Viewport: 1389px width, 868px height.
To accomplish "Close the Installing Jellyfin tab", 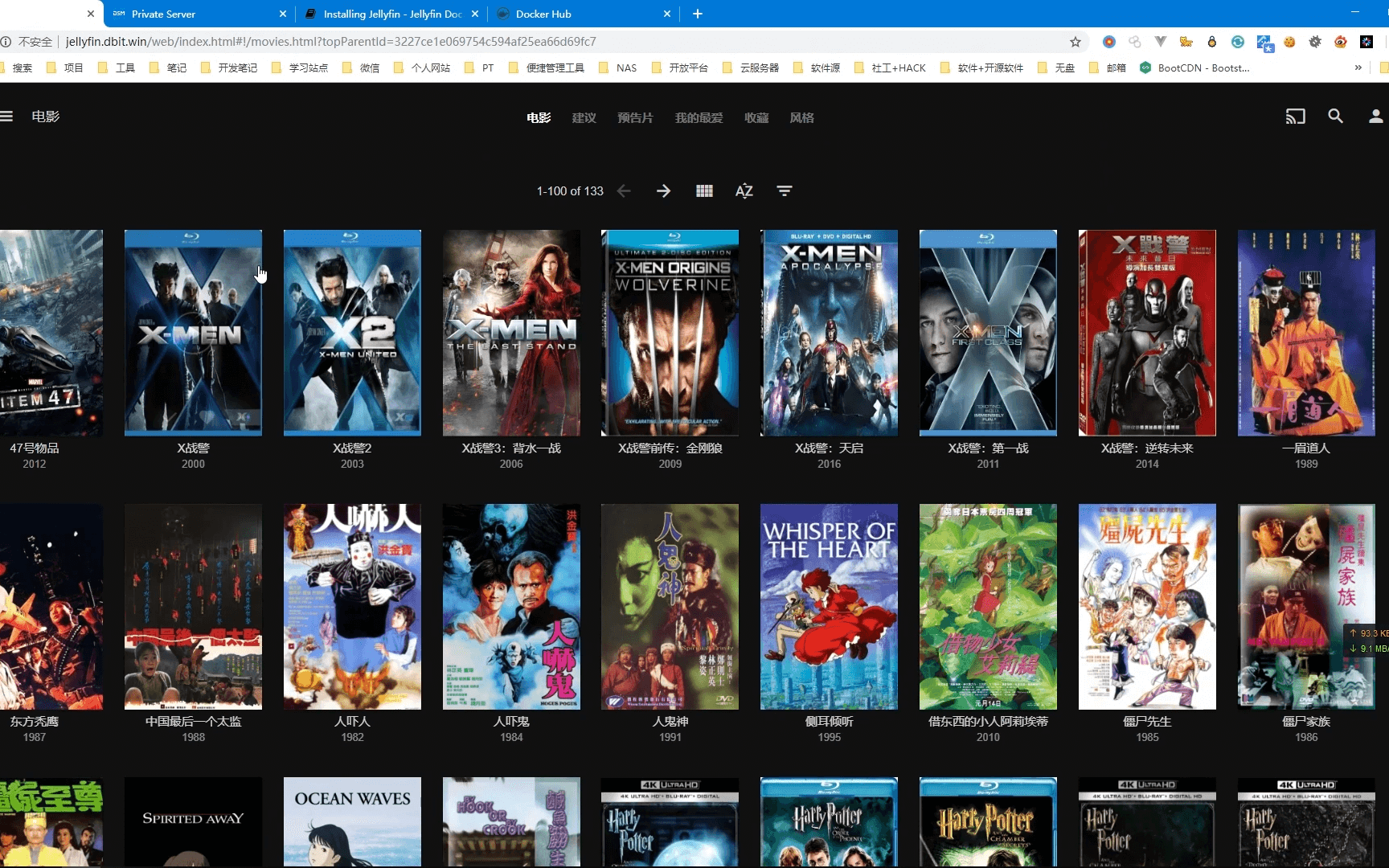I will click(x=475, y=14).
